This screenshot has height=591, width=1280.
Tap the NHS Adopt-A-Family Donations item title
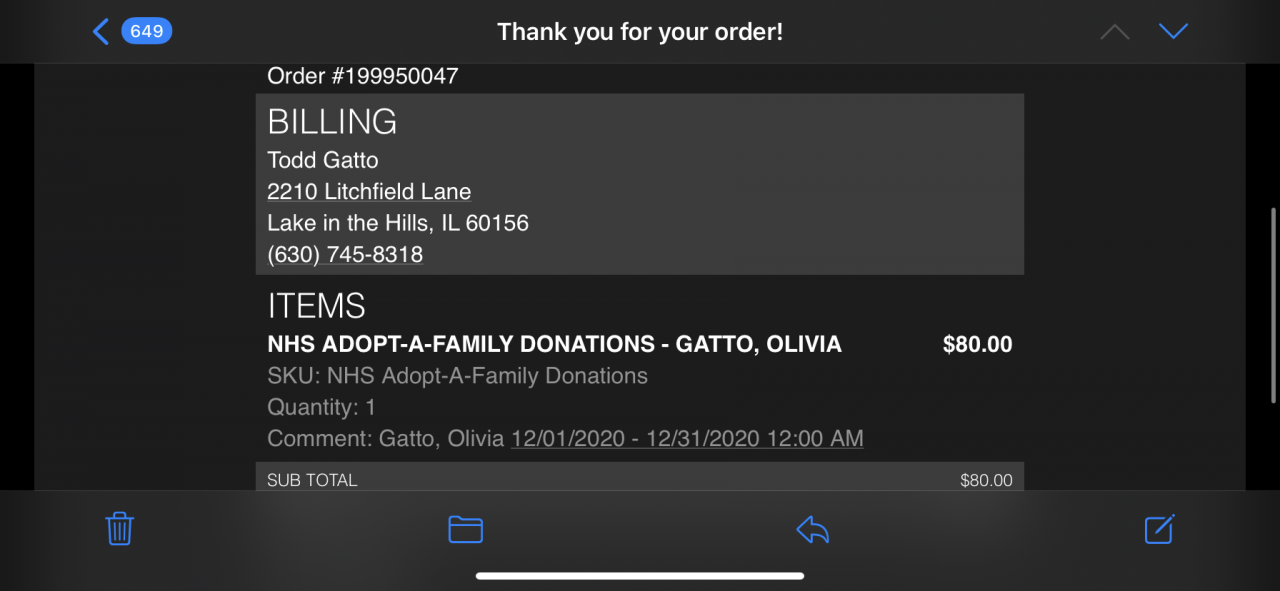pos(554,345)
